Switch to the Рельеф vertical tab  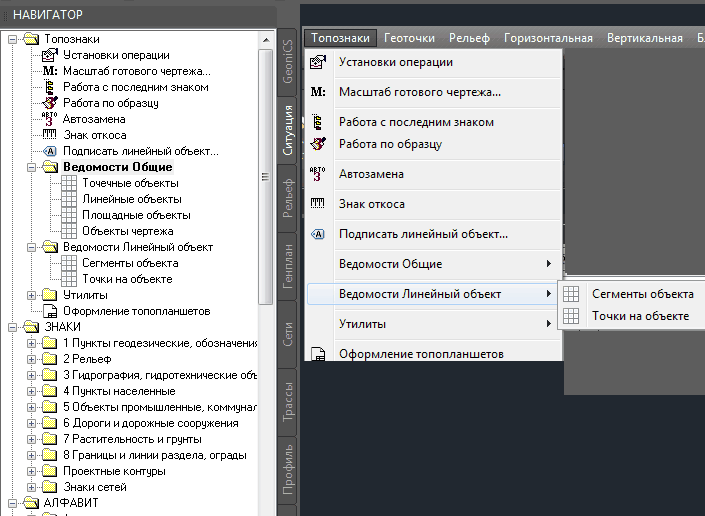tap(288, 198)
